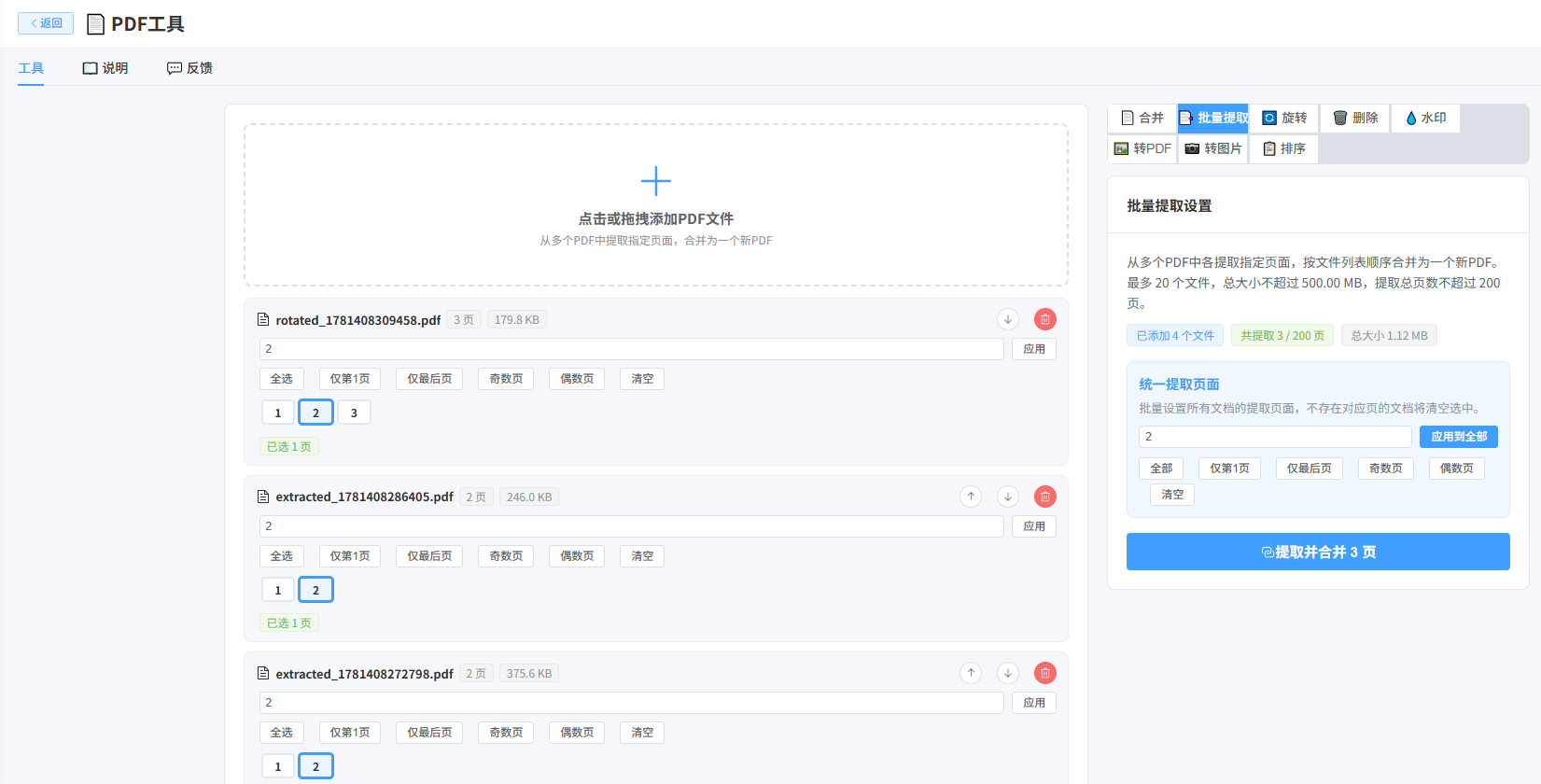This screenshot has width=1541, height=784.
Task: Switch to the 工具 tab
Action: click(31, 68)
